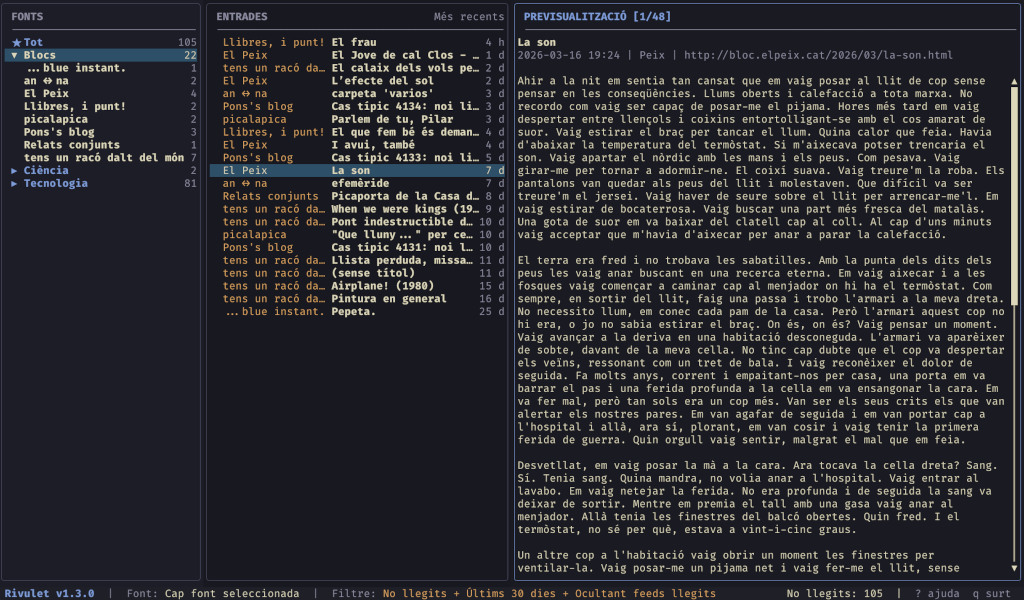Image resolution: width=1024 pixels, height=600 pixels.
Task: Click "Més recents" to change sort order
Action: [469, 16]
